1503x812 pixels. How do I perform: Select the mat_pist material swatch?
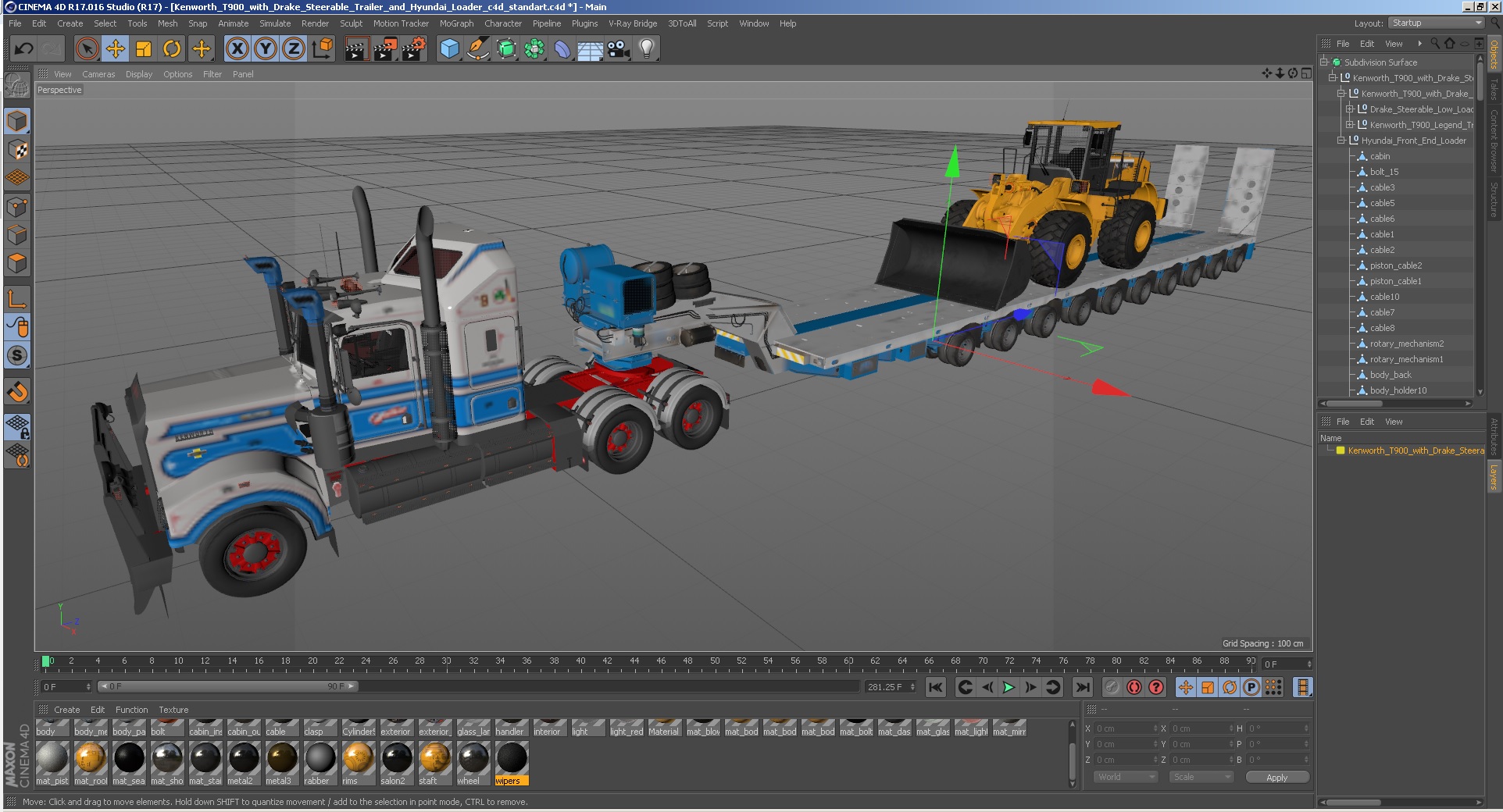pos(52,764)
